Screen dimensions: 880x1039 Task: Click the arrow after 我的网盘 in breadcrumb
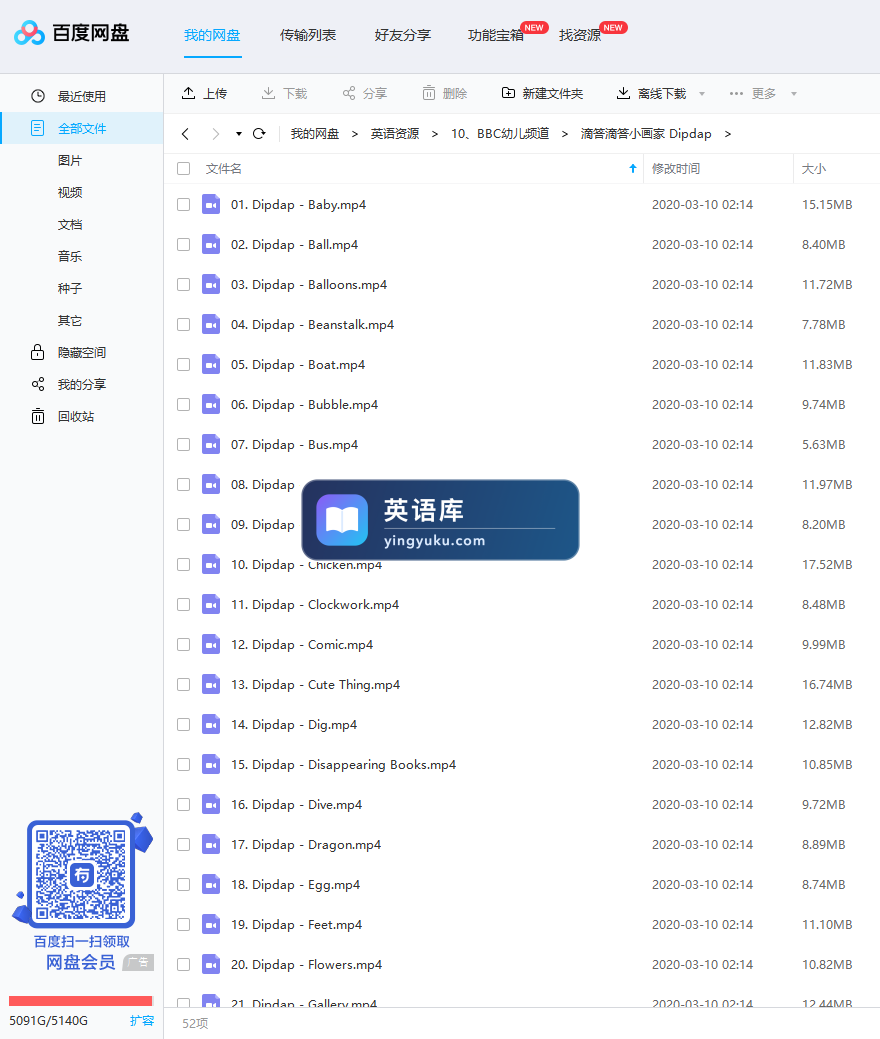355,134
